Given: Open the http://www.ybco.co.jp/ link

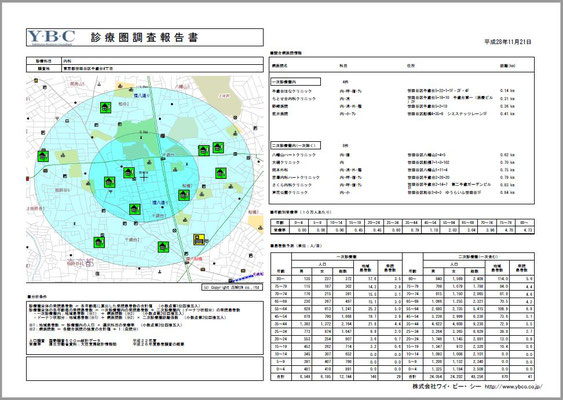Looking at the screenshot, I should pos(513,387).
